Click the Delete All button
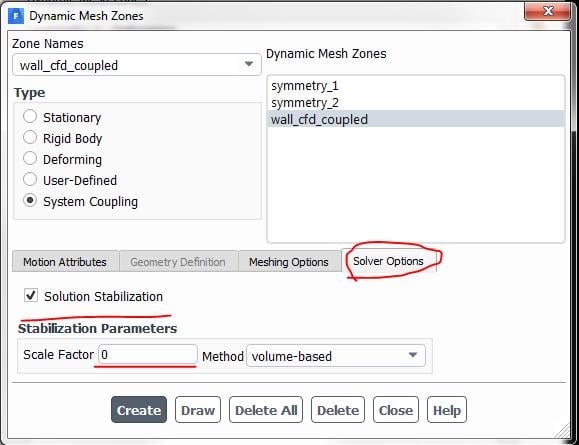The width and height of the screenshot is (579, 445). click(x=266, y=410)
